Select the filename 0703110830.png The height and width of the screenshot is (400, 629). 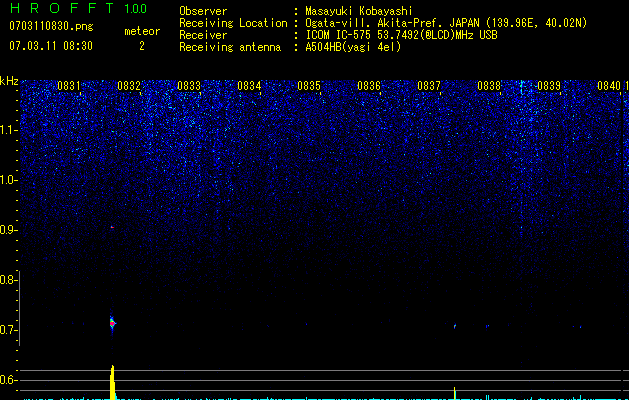click(x=51, y=27)
